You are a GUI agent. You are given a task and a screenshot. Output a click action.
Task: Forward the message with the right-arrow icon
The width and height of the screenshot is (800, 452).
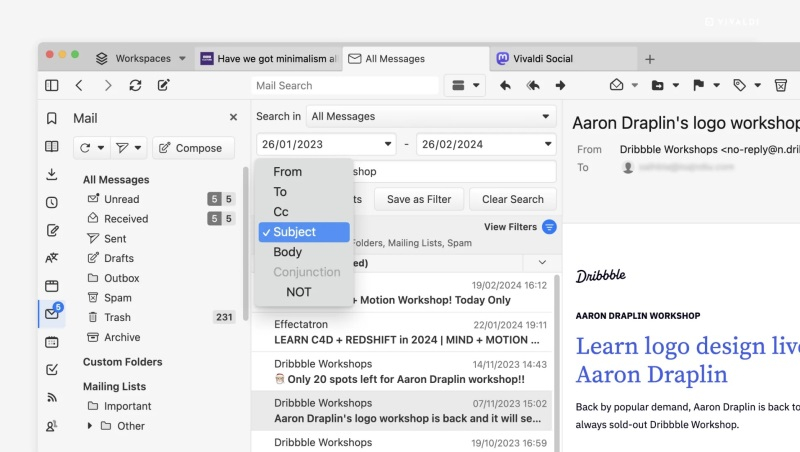pyautogui.click(x=561, y=86)
